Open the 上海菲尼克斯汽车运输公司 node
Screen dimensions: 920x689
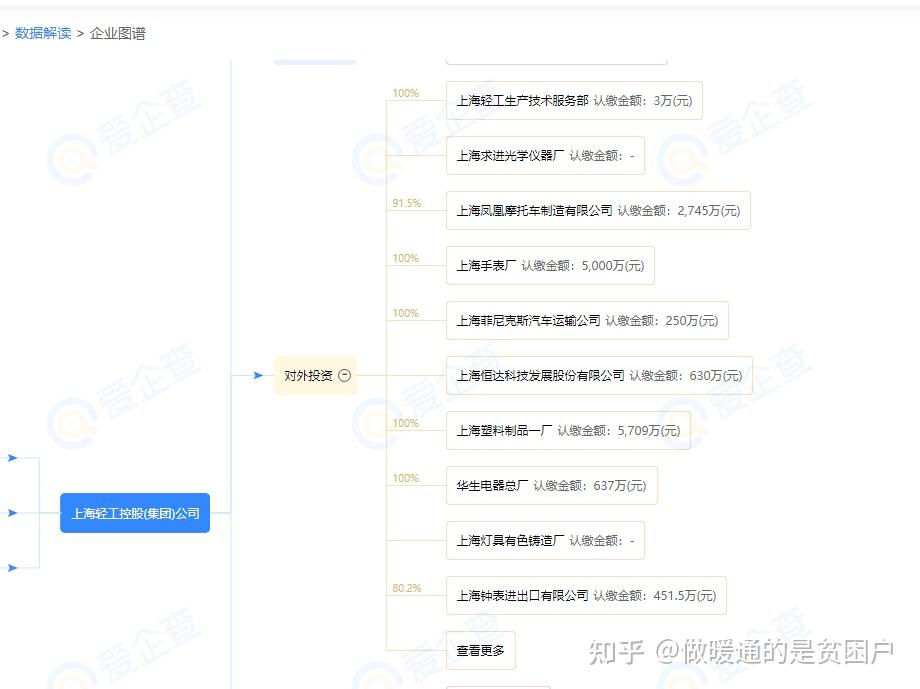click(x=587, y=320)
